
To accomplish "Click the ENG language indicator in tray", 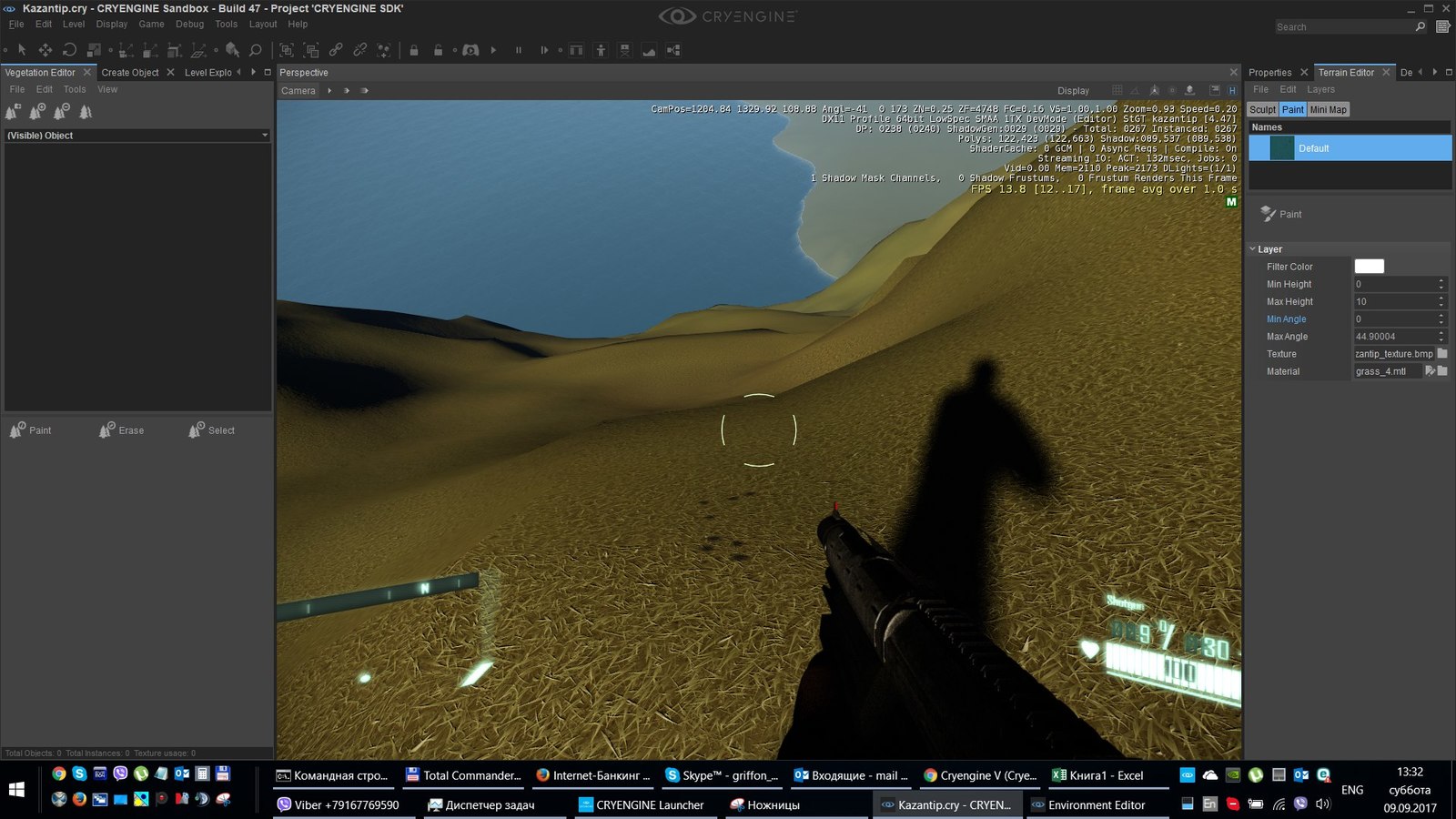I will pos(1352,790).
